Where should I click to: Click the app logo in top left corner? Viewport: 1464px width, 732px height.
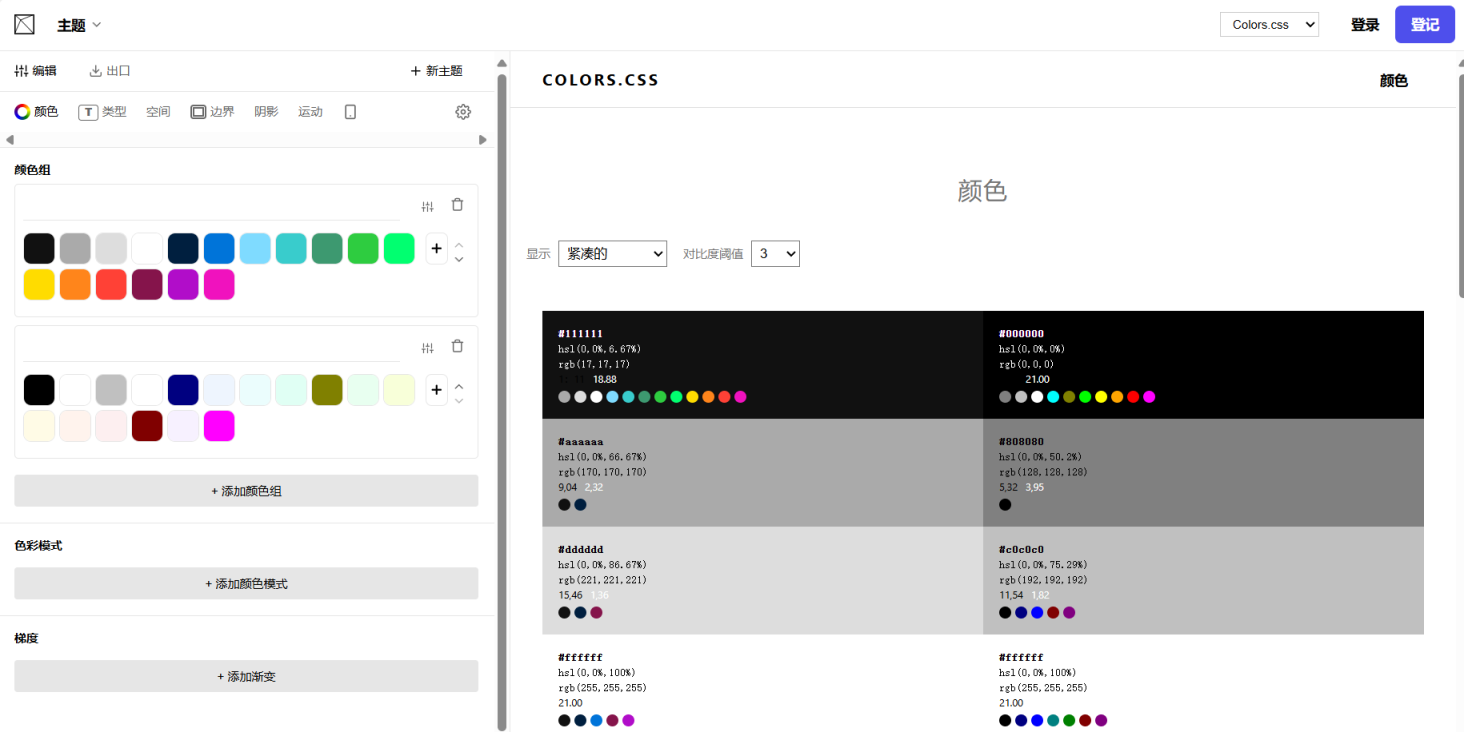pos(24,23)
